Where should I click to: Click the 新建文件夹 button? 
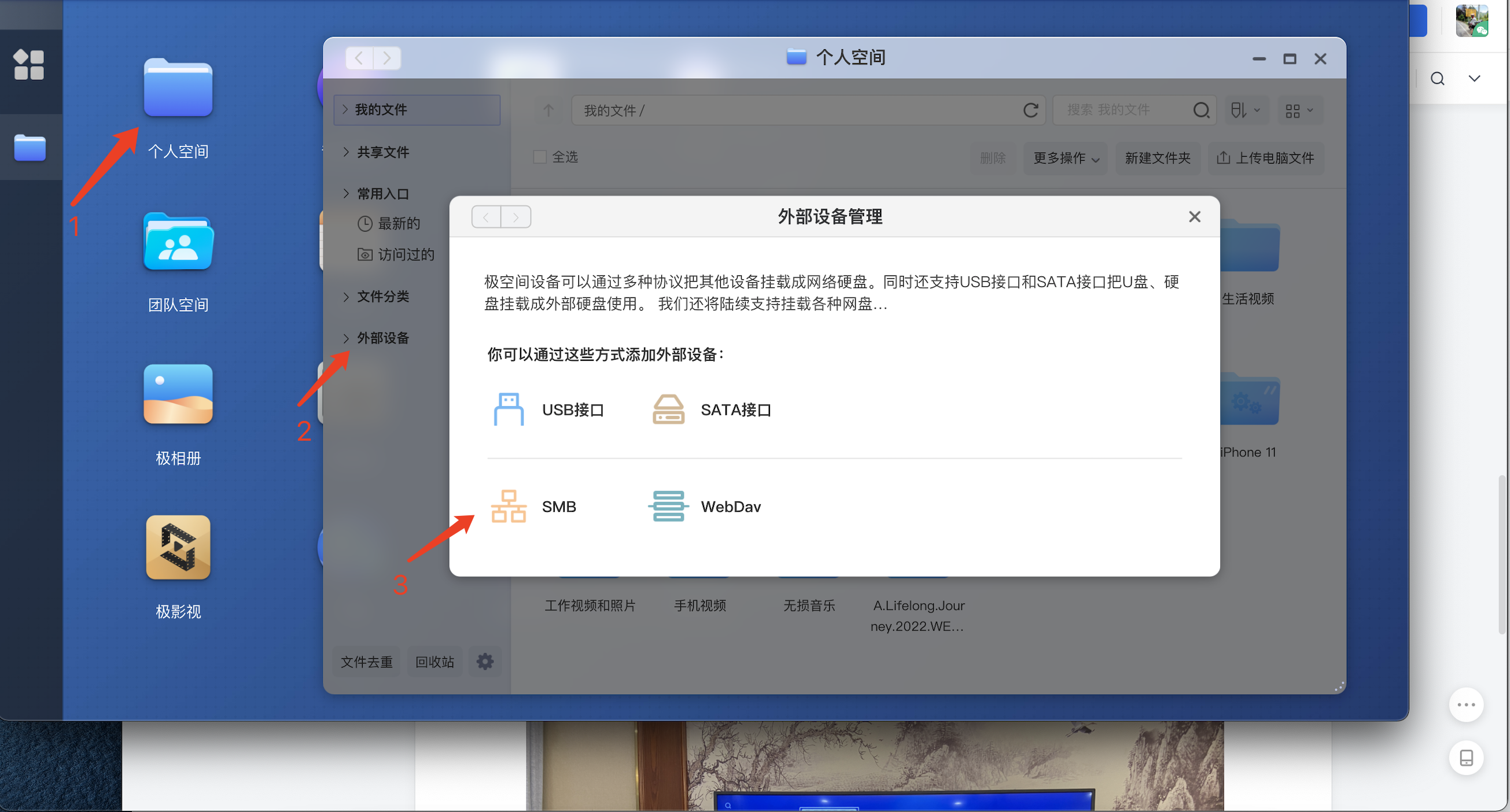[x=1157, y=158]
